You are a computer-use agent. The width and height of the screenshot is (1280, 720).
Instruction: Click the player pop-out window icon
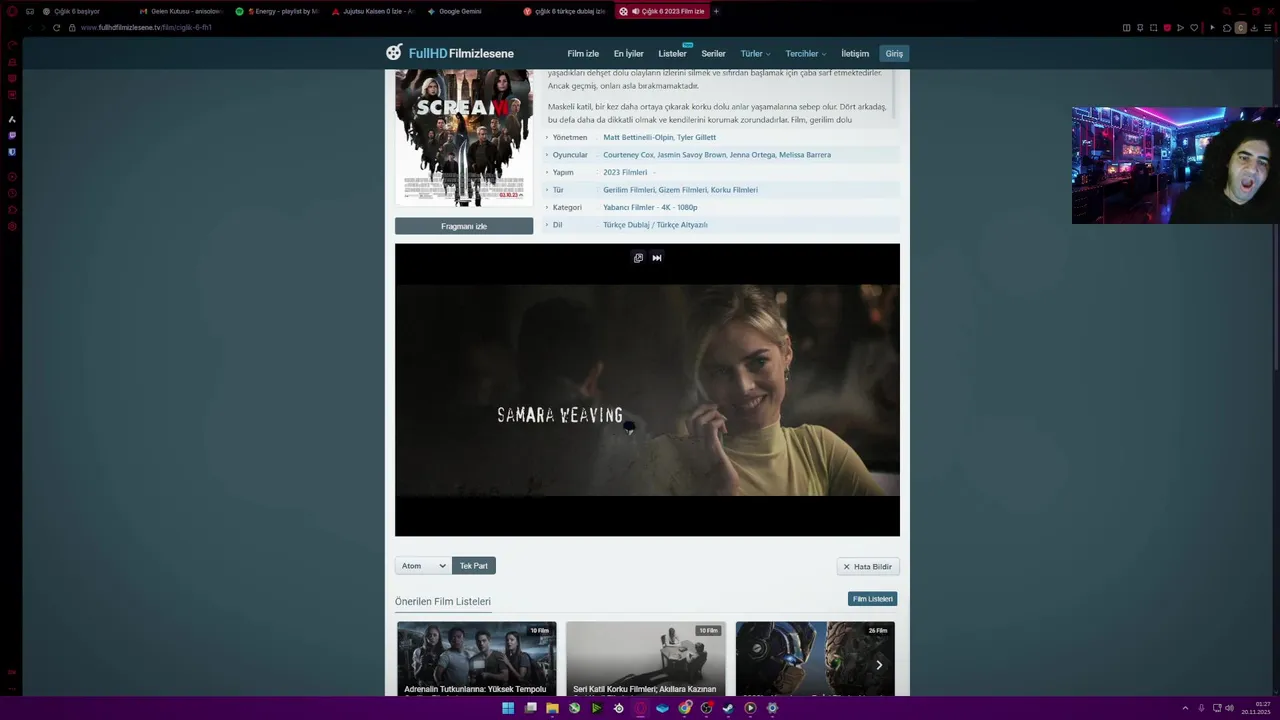638,258
